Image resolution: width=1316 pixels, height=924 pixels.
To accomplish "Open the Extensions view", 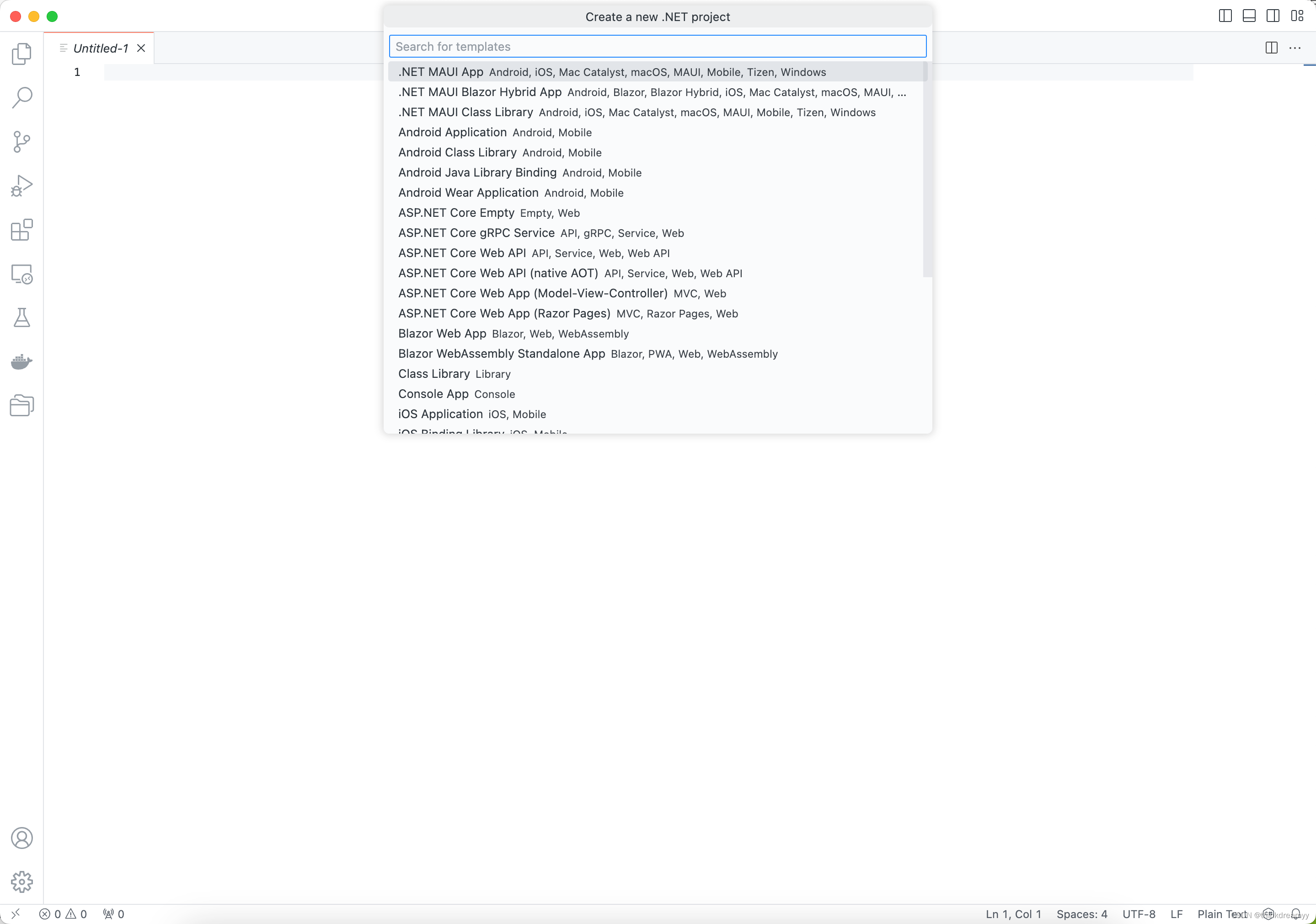I will (22, 230).
